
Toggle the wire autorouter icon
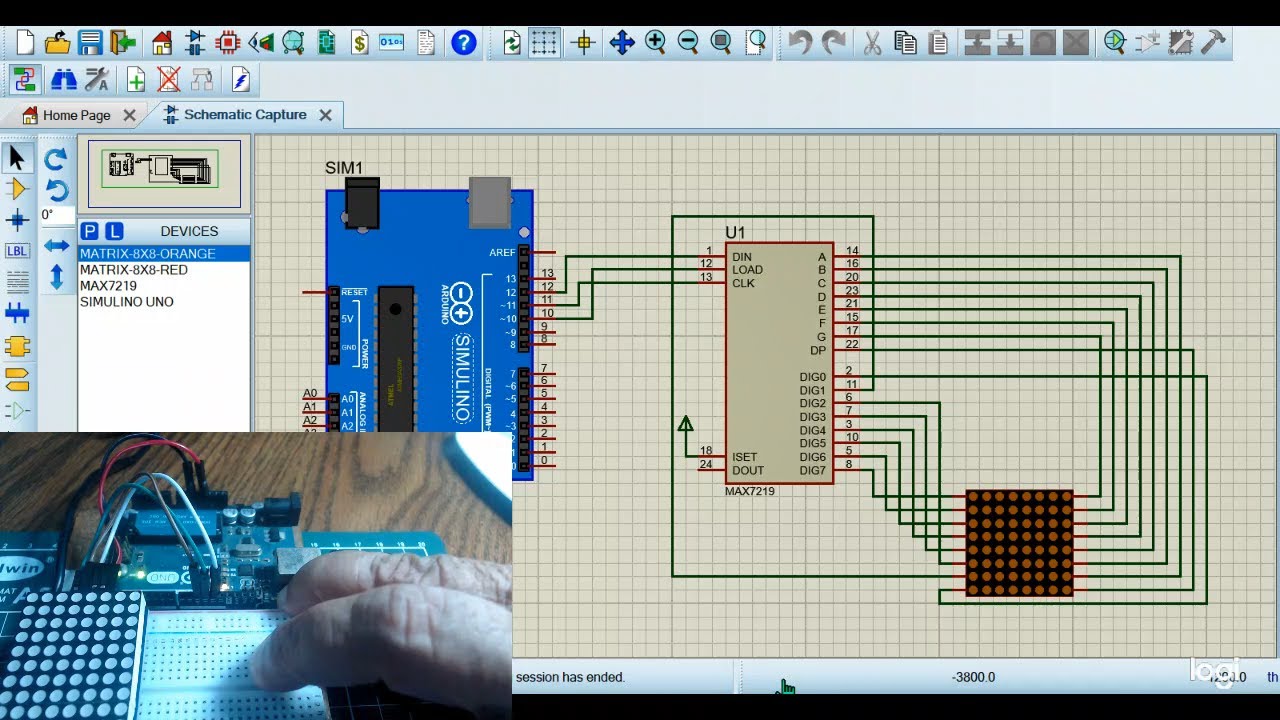25,79
